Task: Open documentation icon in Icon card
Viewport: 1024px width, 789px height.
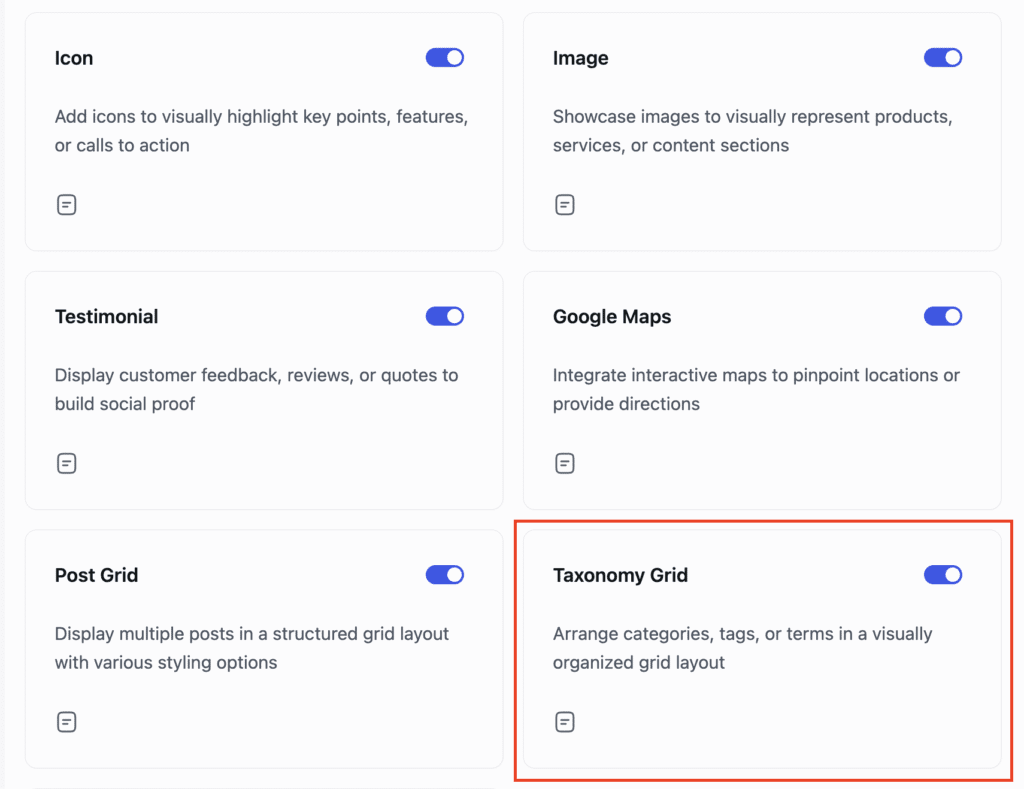Action: [67, 204]
